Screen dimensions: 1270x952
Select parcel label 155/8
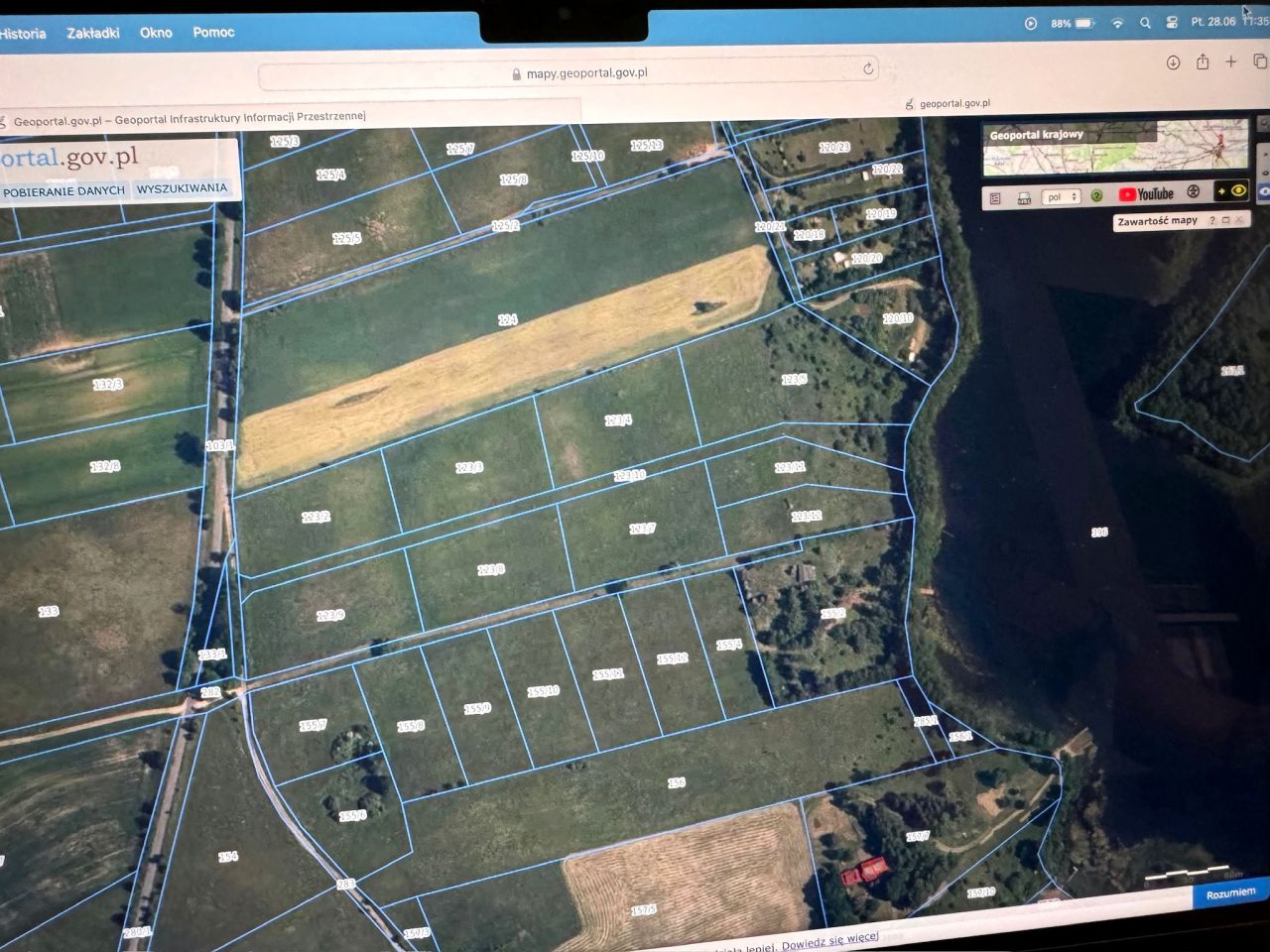[411, 726]
